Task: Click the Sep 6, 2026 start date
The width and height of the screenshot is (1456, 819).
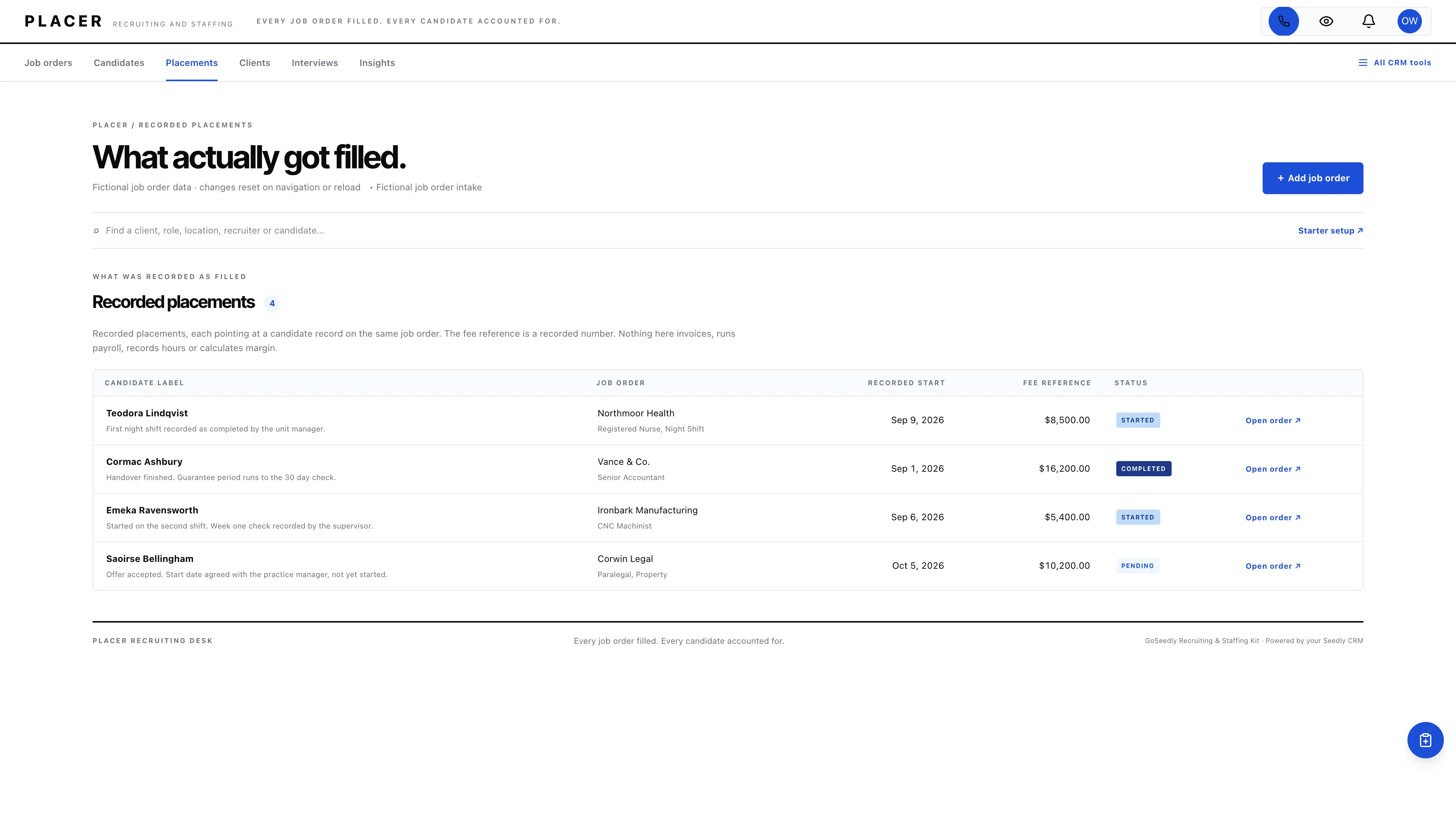Action: [917, 517]
